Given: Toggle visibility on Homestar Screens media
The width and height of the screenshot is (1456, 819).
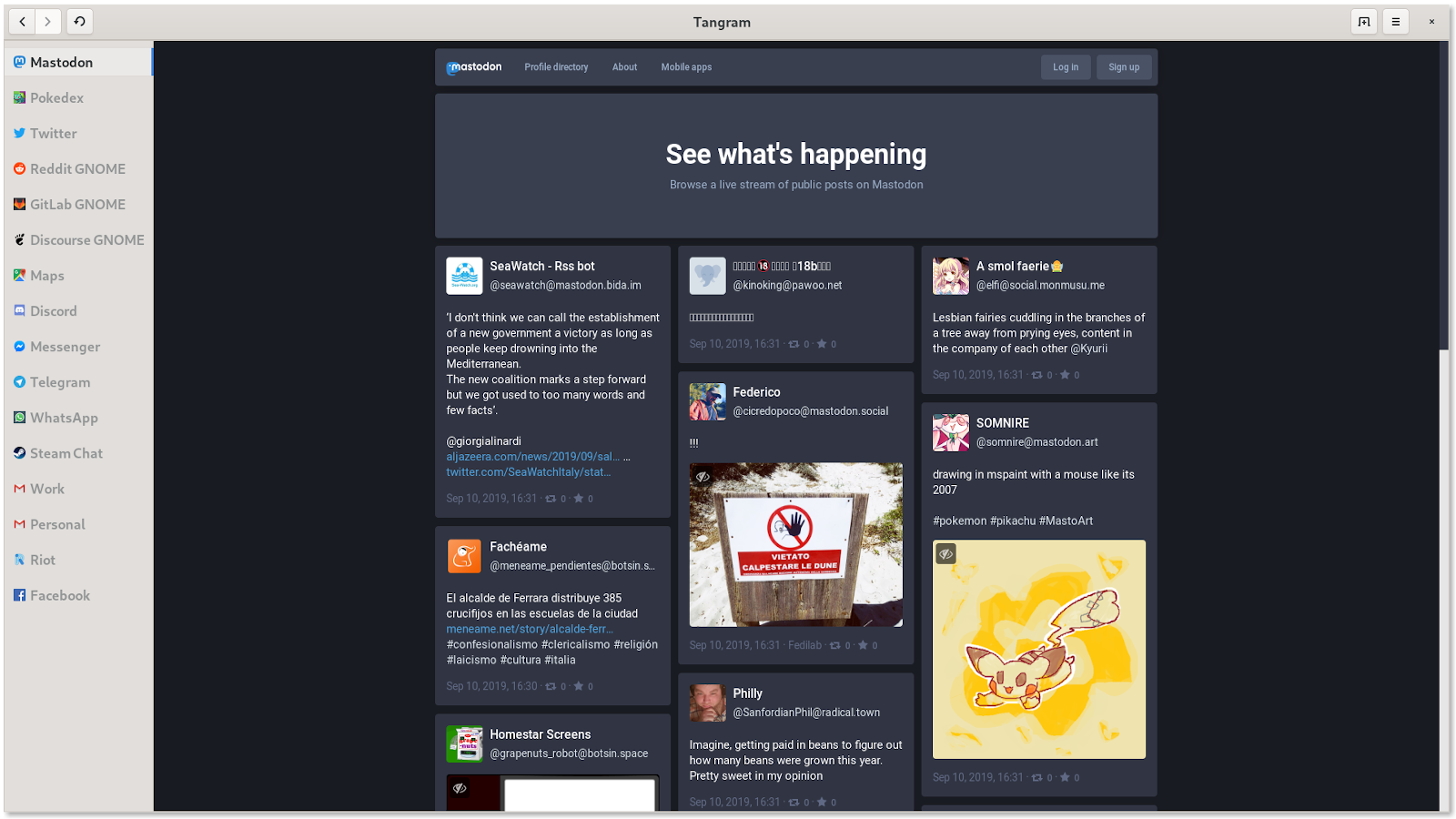Looking at the screenshot, I should [x=460, y=788].
